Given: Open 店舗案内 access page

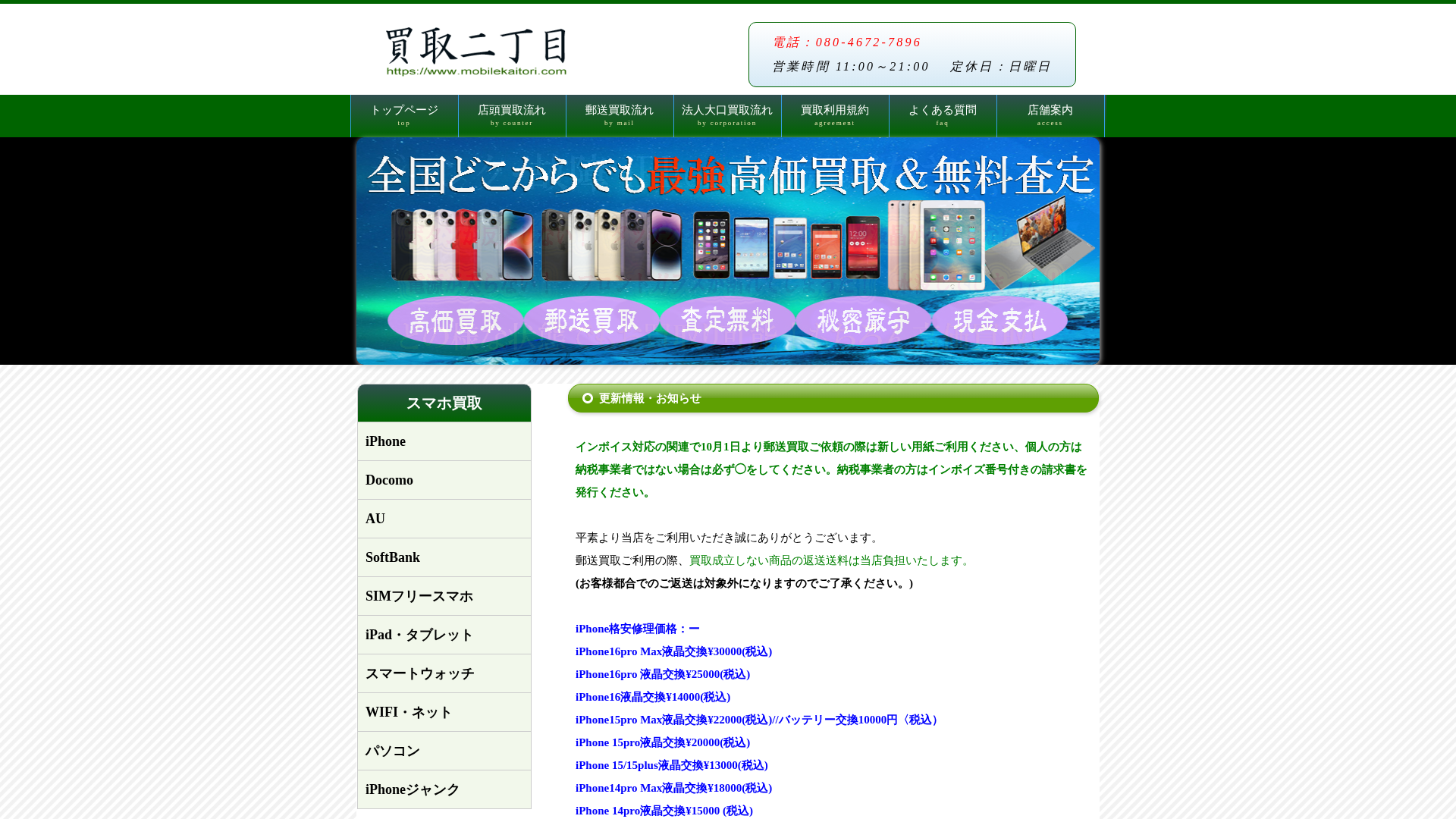Looking at the screenshot, I should point(1050,116).
